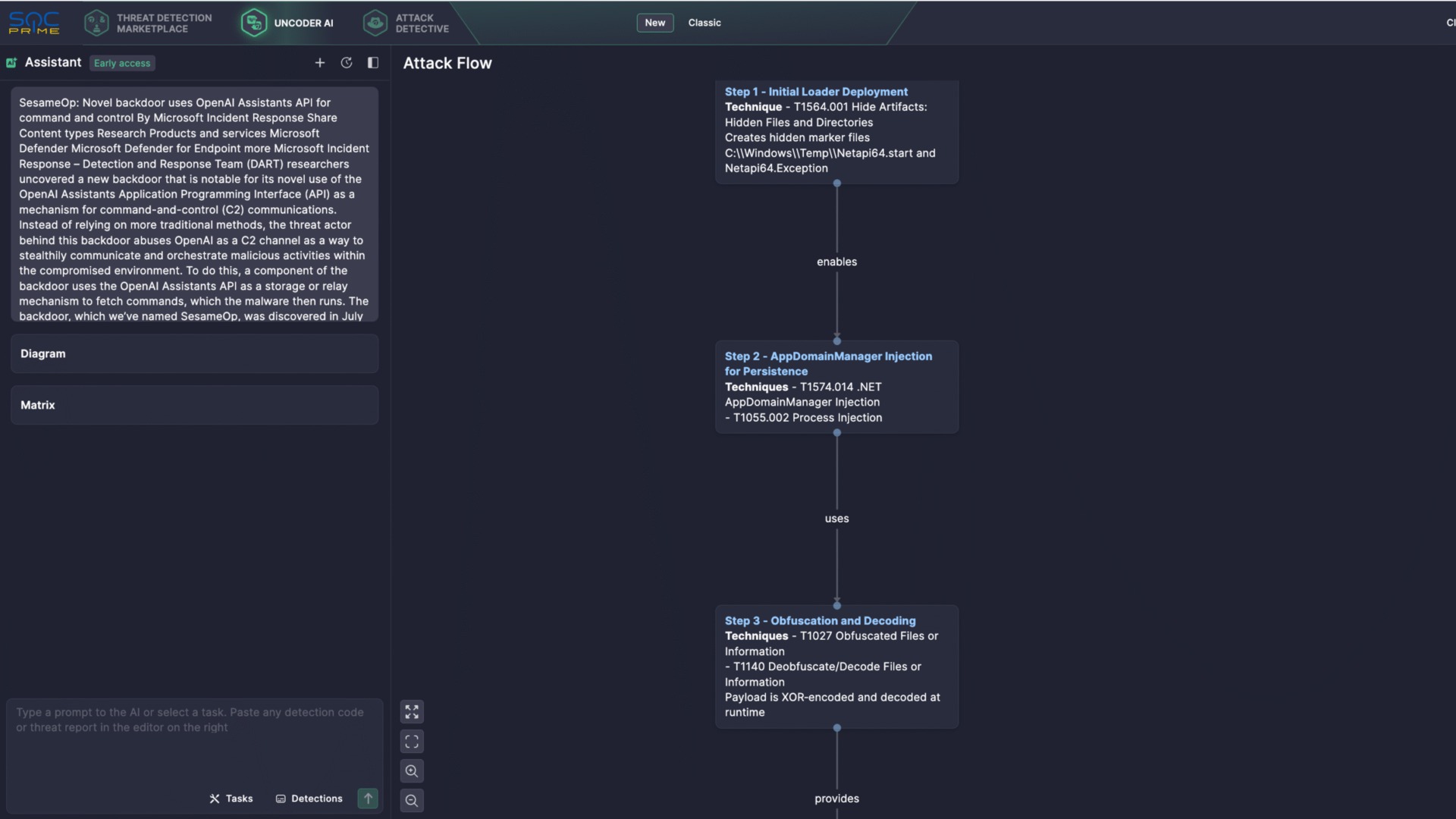Click the refresh history icon in Assistant
Viewport: 1456px width, 819px height.
coord(347,63)
